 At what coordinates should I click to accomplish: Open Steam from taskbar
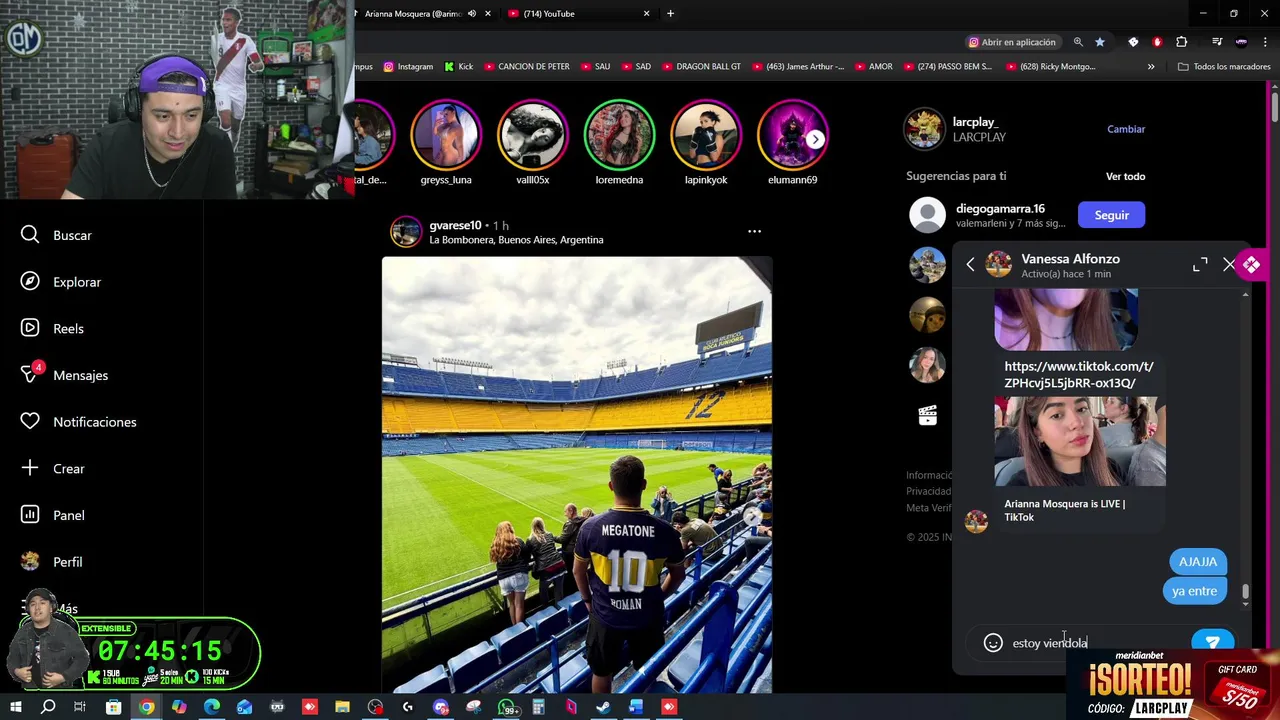point(603,707)
